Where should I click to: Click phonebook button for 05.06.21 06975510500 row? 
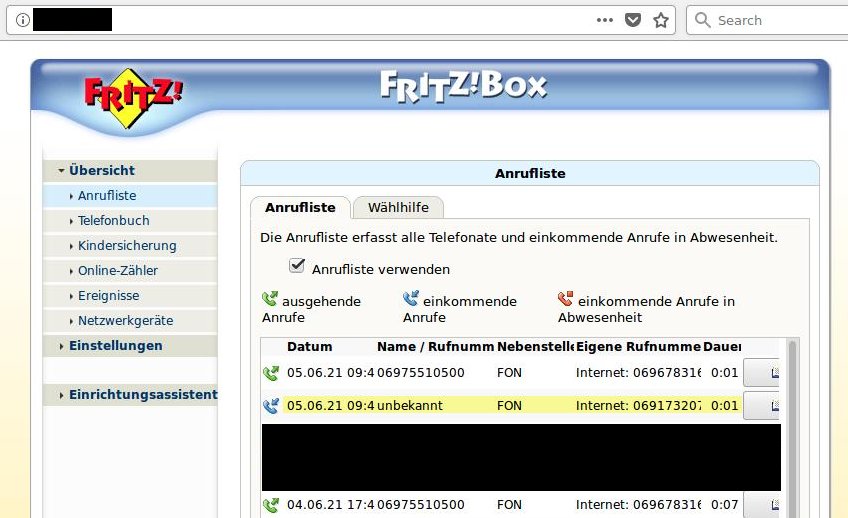761,373
